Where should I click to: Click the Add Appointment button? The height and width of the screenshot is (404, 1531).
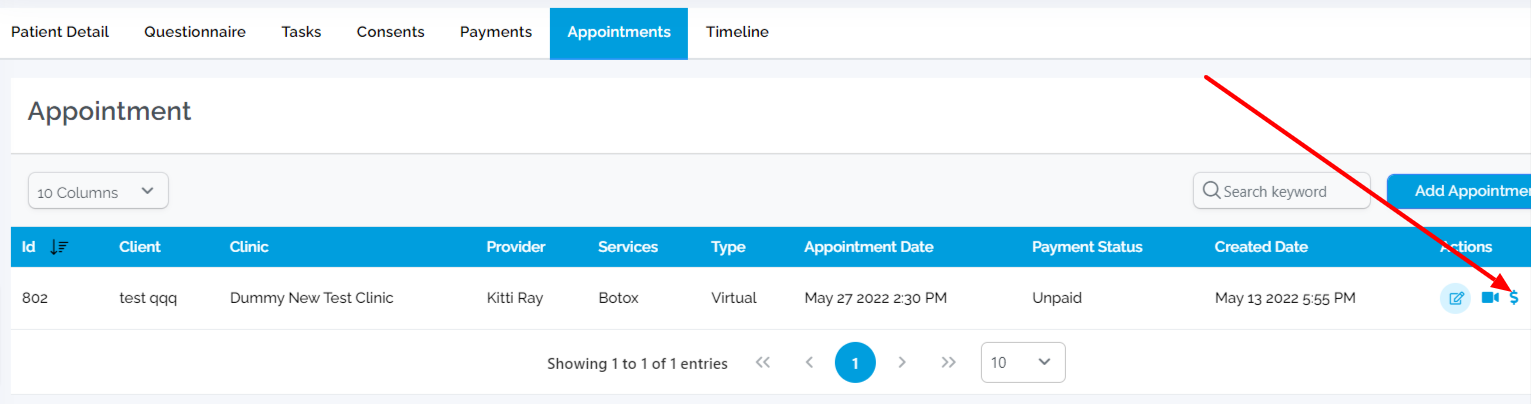point(1459,191)
